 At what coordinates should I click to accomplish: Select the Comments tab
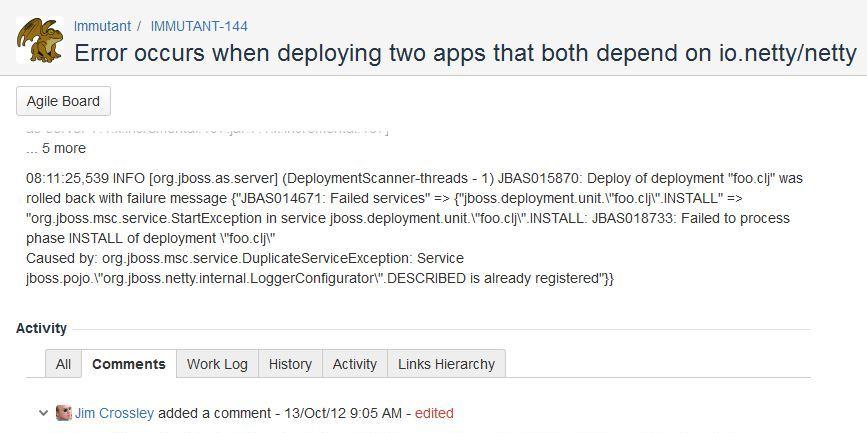click(x=129, y=364)
